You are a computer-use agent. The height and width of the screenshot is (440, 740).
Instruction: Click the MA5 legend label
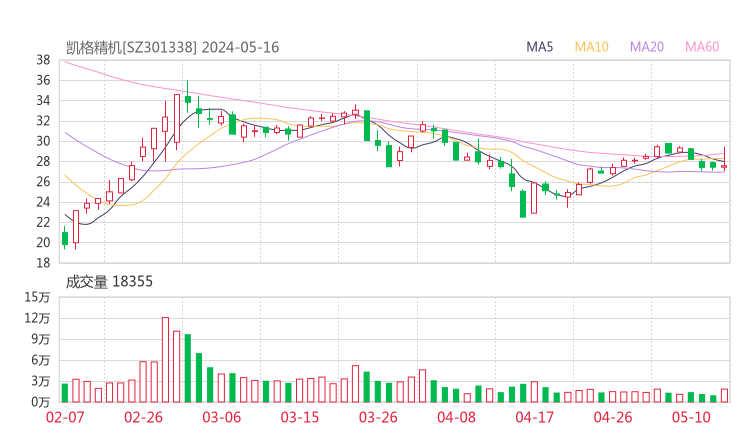(539, 47)
